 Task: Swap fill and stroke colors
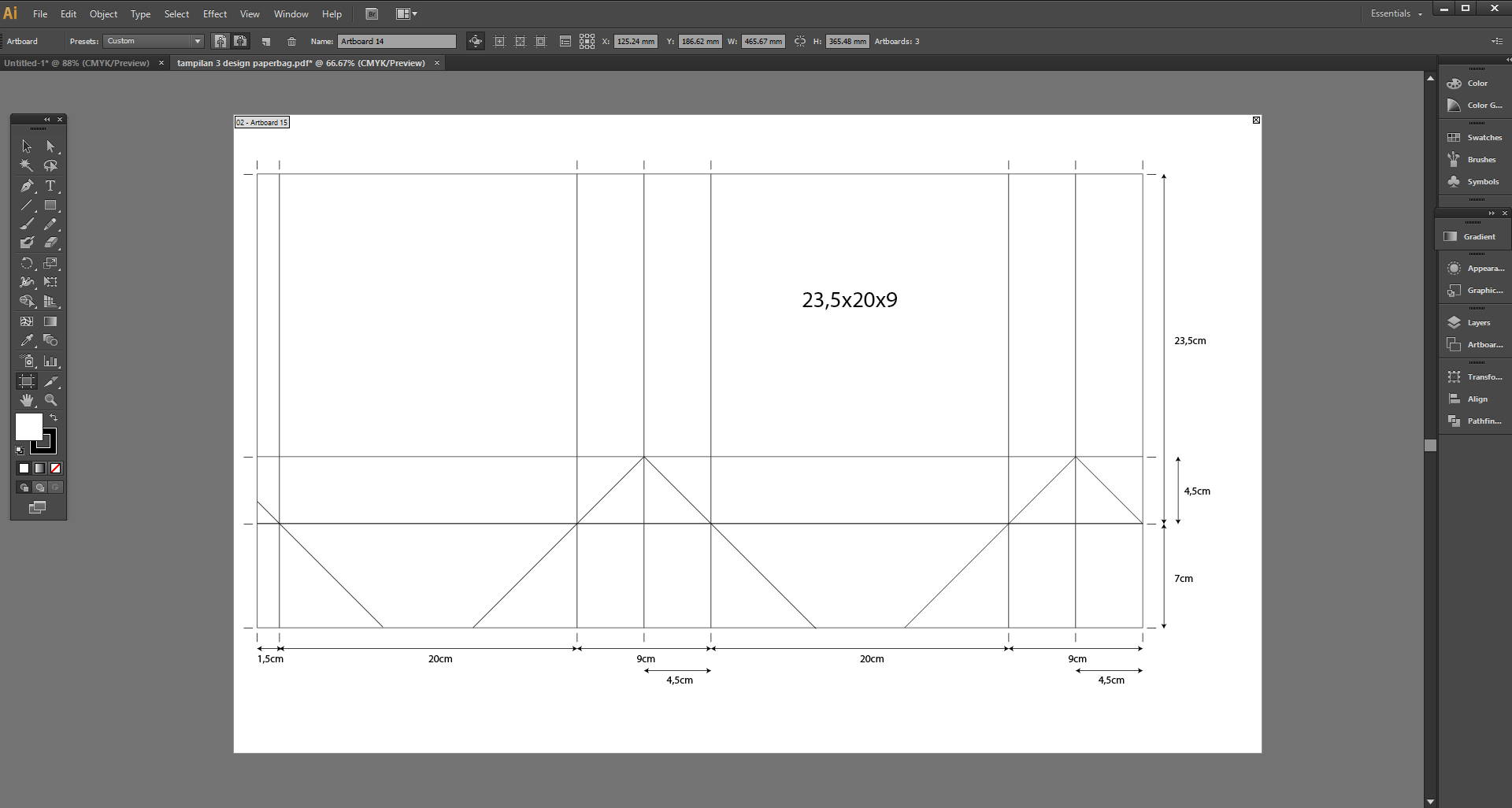(54, 417)
